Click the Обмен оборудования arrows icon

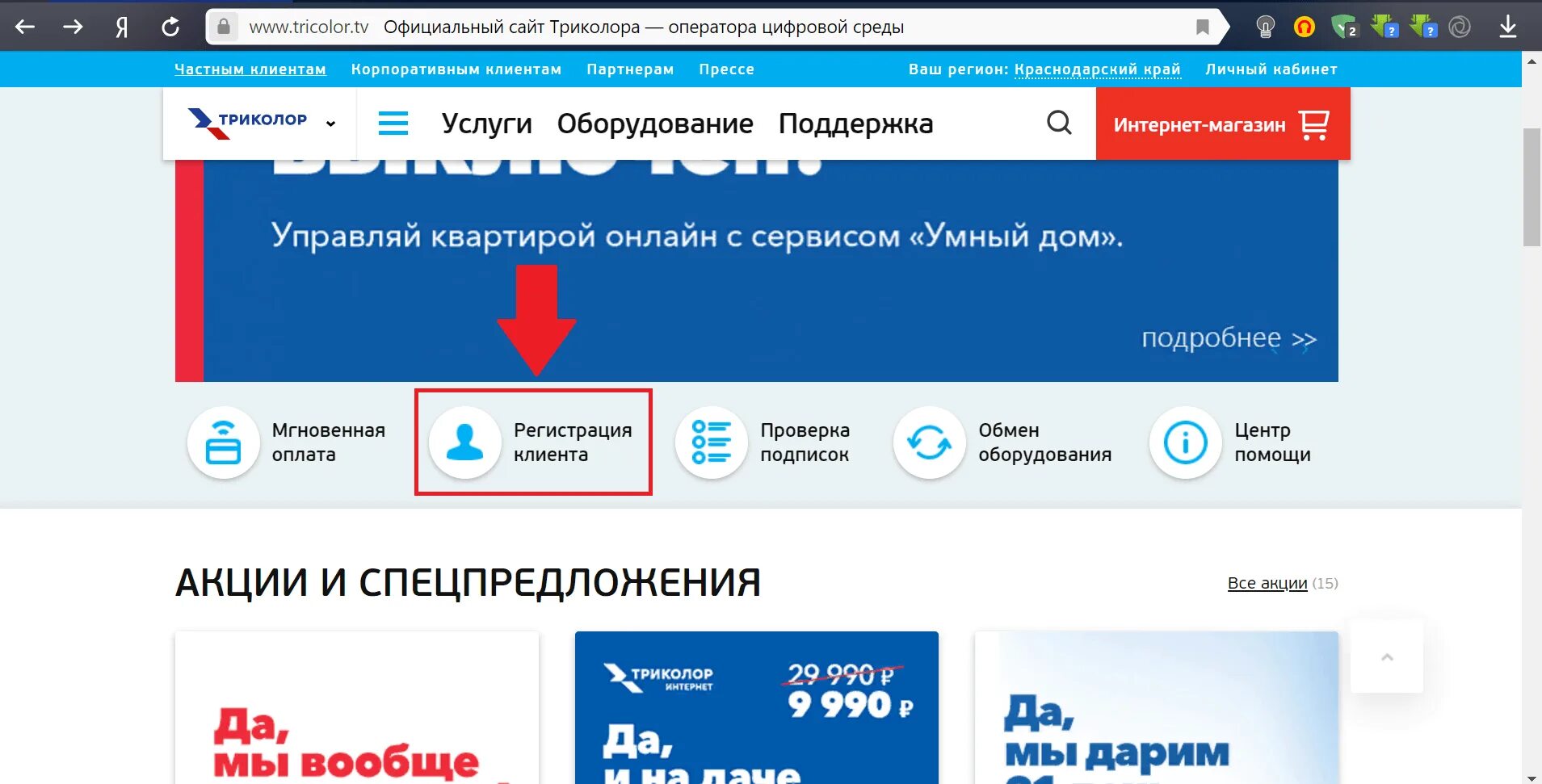click(929, 442)
